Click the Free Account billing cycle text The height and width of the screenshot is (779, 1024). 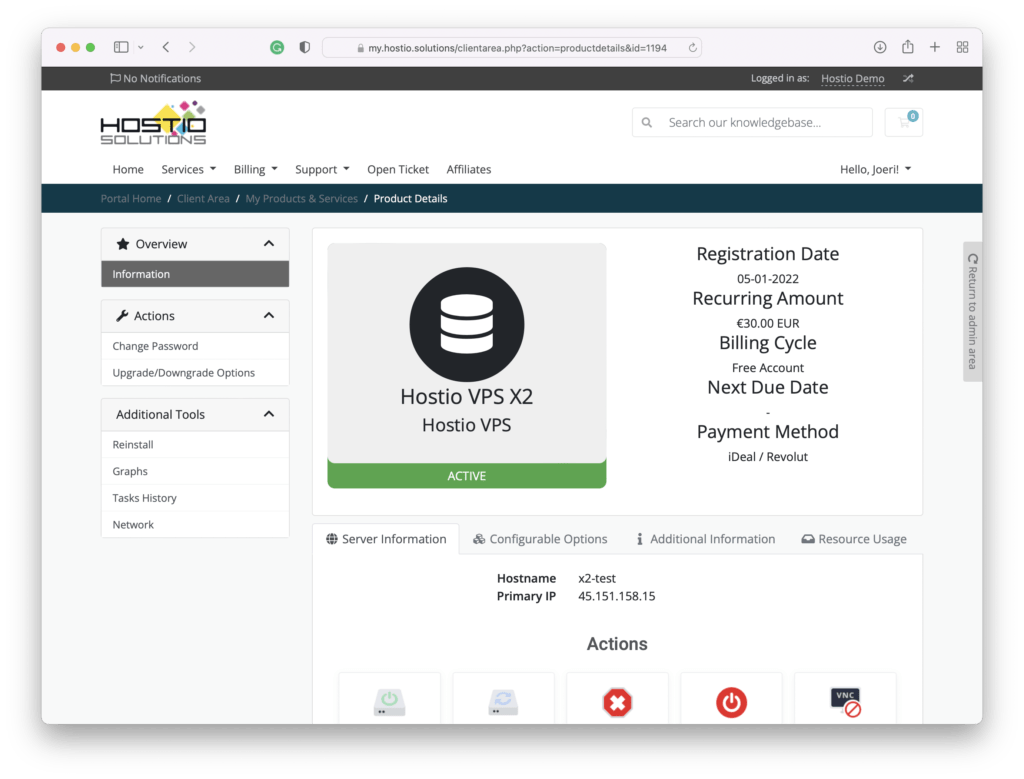click(x=767, y=368)
